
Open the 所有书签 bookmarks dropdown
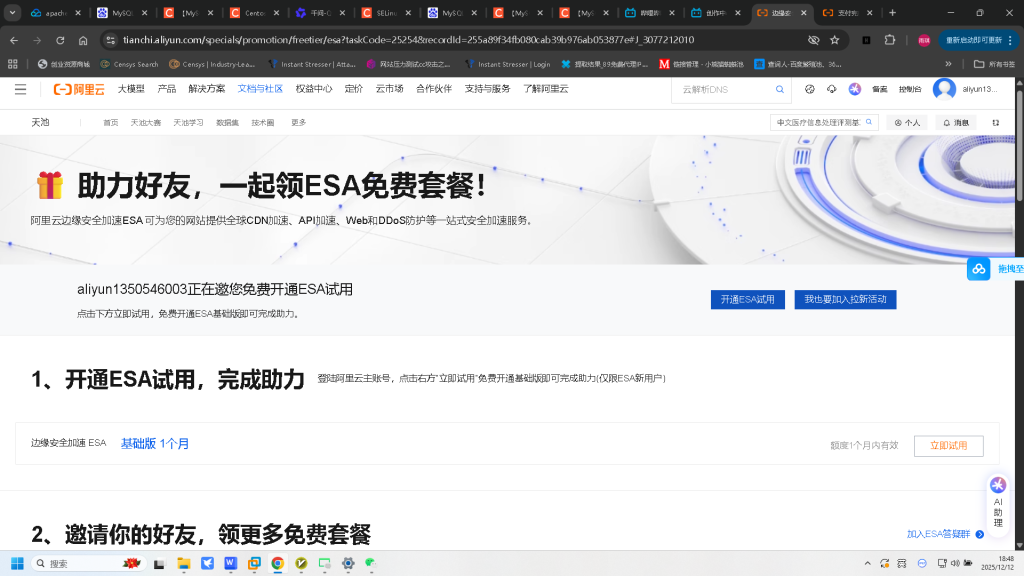coord(1000,63)
